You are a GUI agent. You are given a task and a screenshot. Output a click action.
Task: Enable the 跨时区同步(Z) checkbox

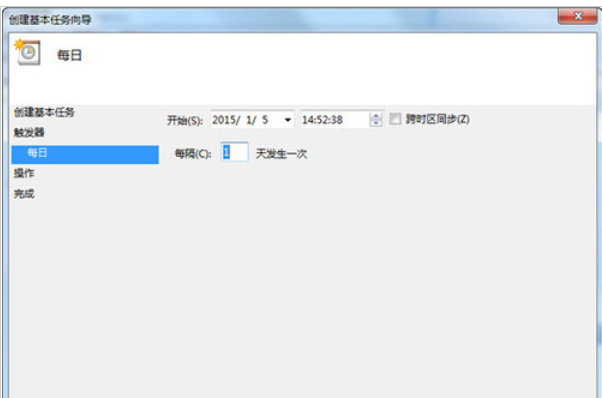tap(395, 119)
